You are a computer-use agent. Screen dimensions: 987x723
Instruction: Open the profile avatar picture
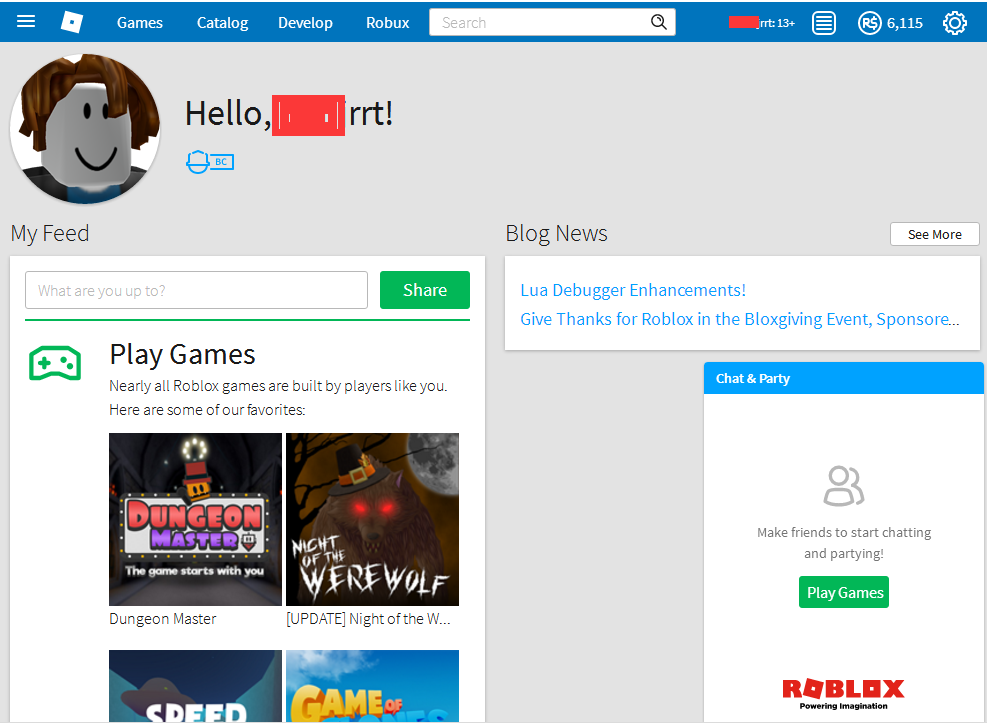pyautogui.click(x=85, y=129)
